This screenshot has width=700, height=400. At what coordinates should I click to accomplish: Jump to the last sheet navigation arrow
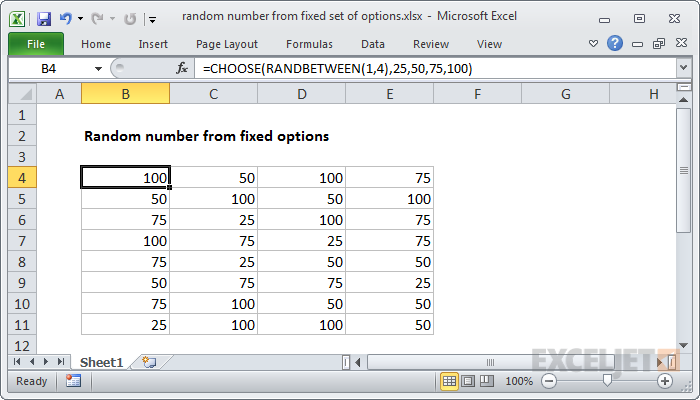click(x=62, y=362)
